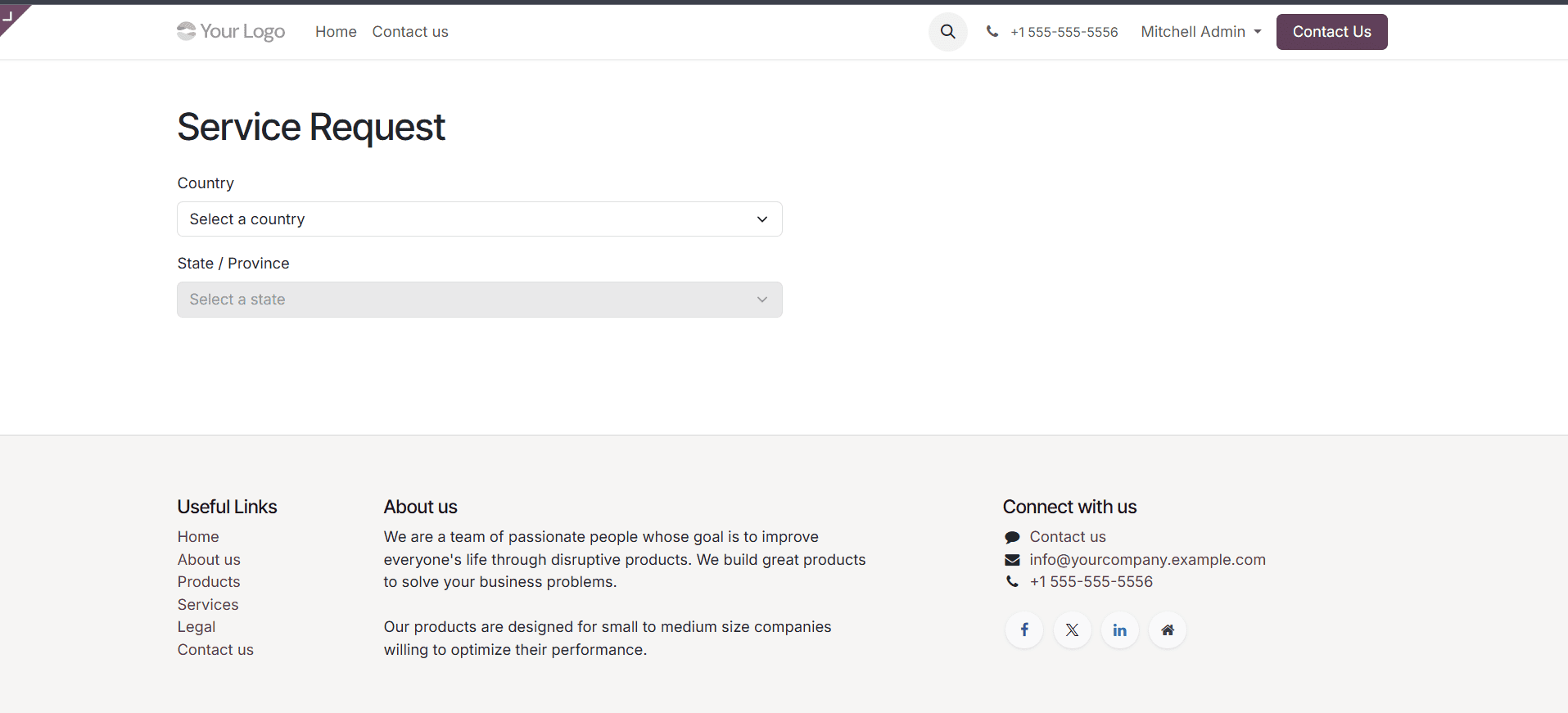
Task: Click the State / Province field label
Action: (233, 264)
